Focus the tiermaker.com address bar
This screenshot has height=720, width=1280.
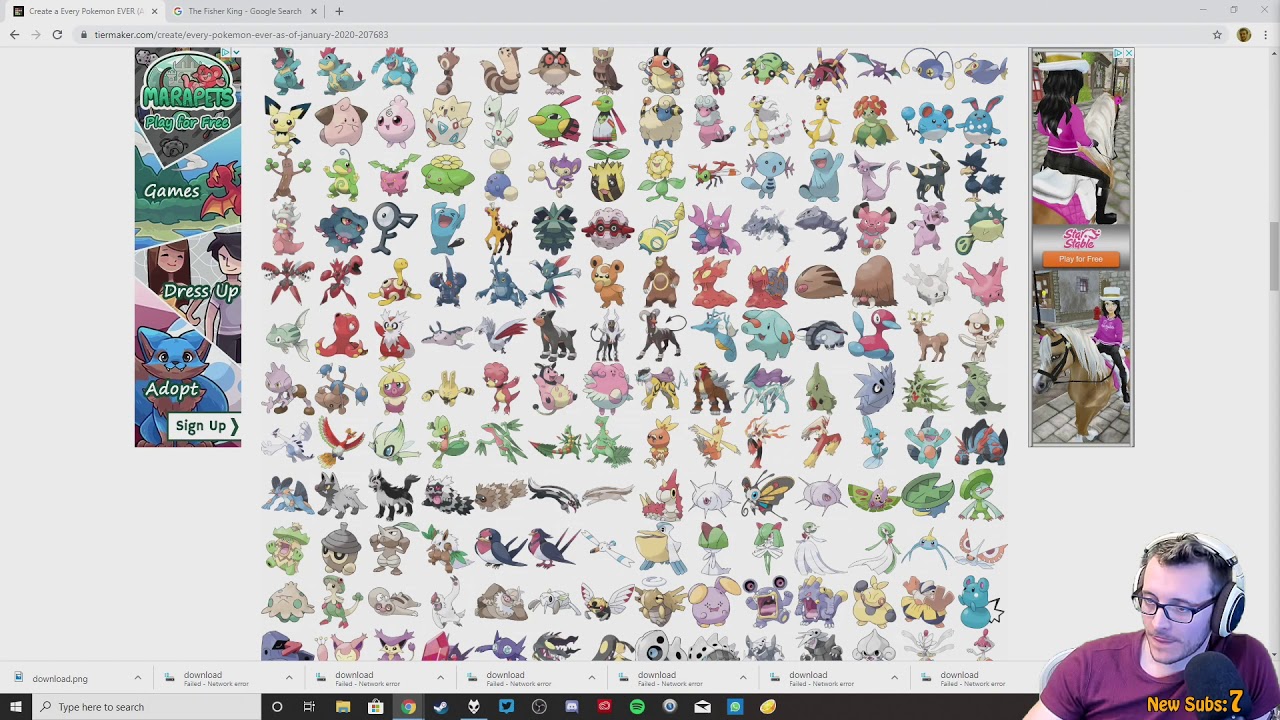click(x=640, y=34)
